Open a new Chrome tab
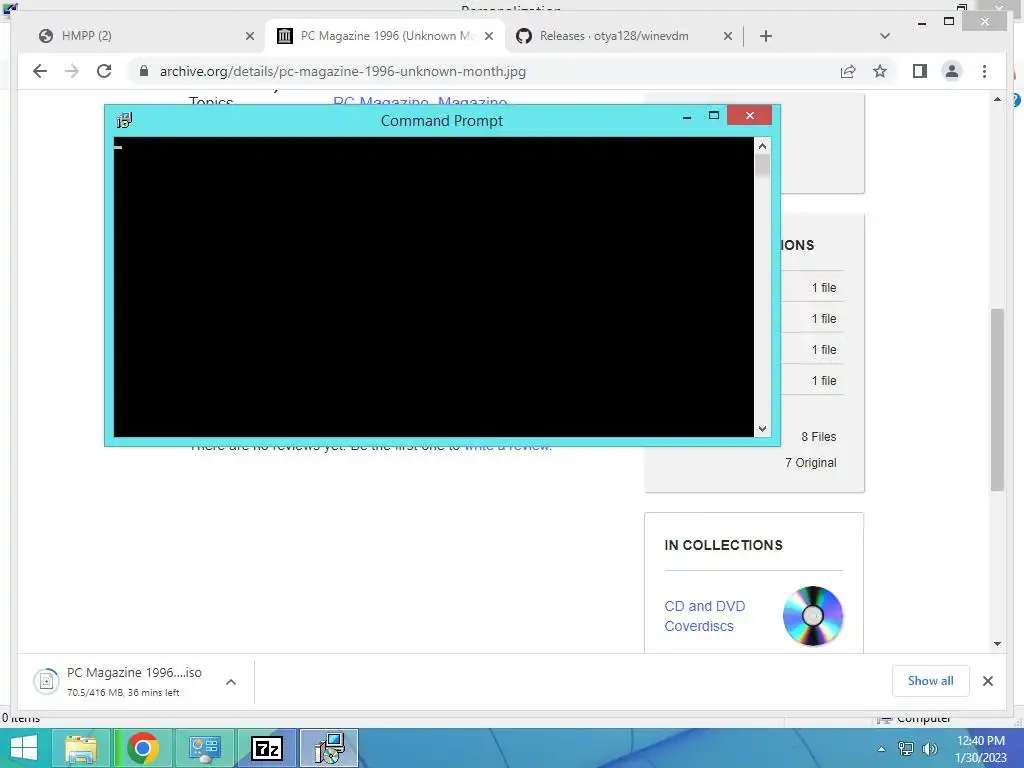The width and height of the screenshot is (1024, 768). tap(766, 36)
